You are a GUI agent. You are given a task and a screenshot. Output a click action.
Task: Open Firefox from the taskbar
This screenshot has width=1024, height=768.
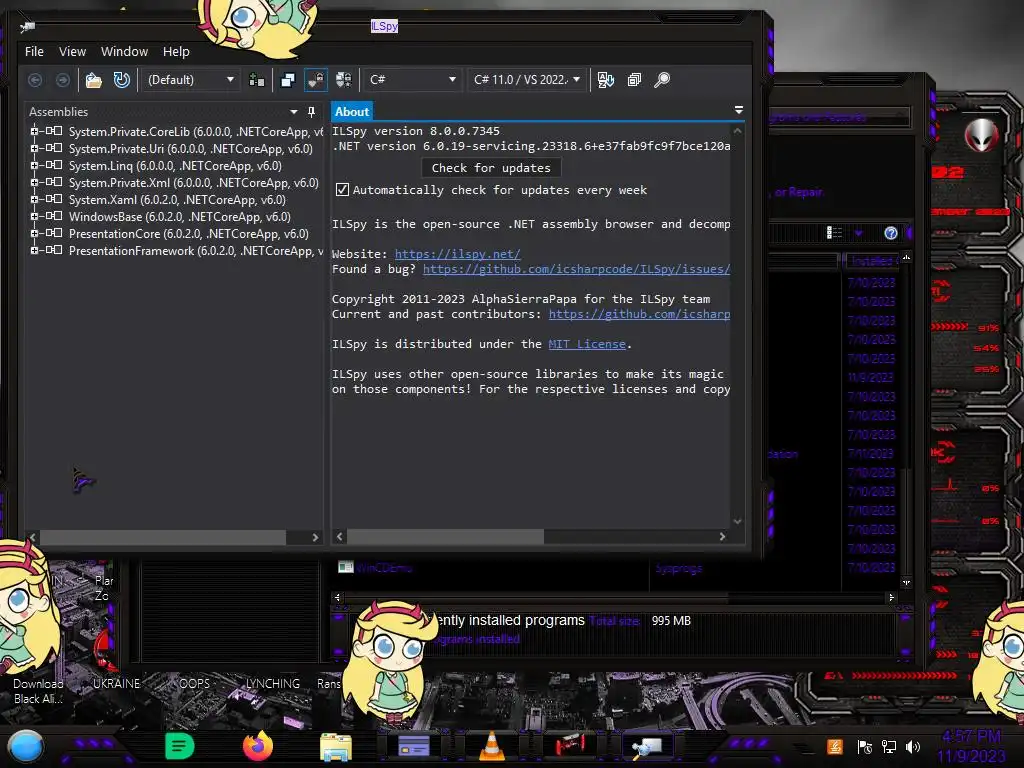[x=258, y=746]
